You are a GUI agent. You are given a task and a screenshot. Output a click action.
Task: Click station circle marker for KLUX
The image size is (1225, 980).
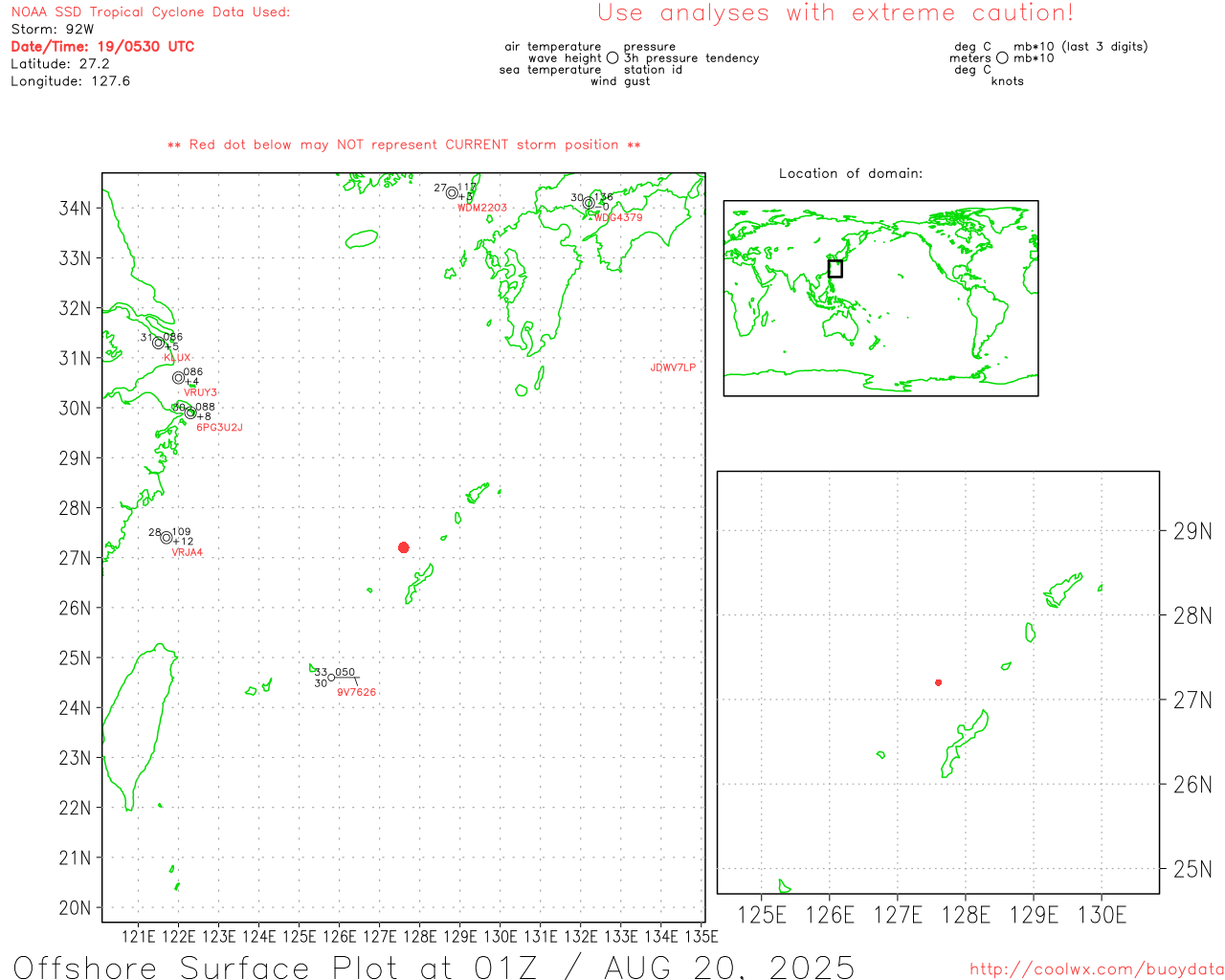[x=159, y=343]
